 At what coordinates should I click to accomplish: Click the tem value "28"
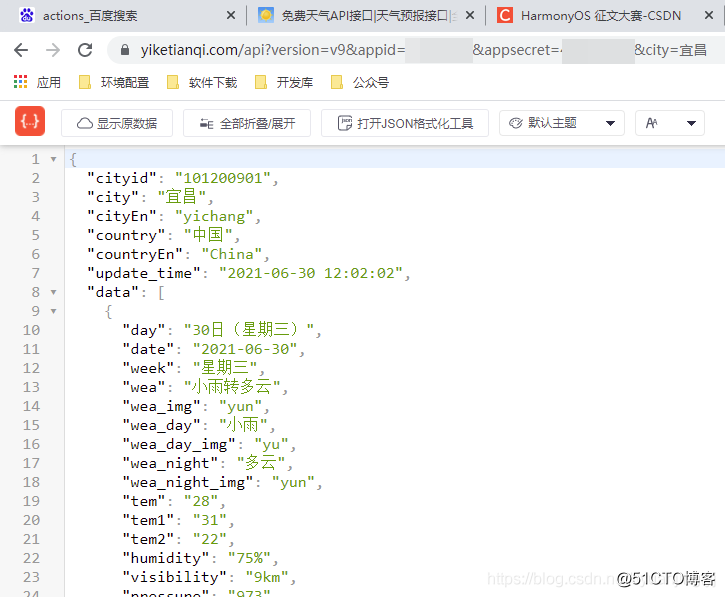[x=201, y=501]
